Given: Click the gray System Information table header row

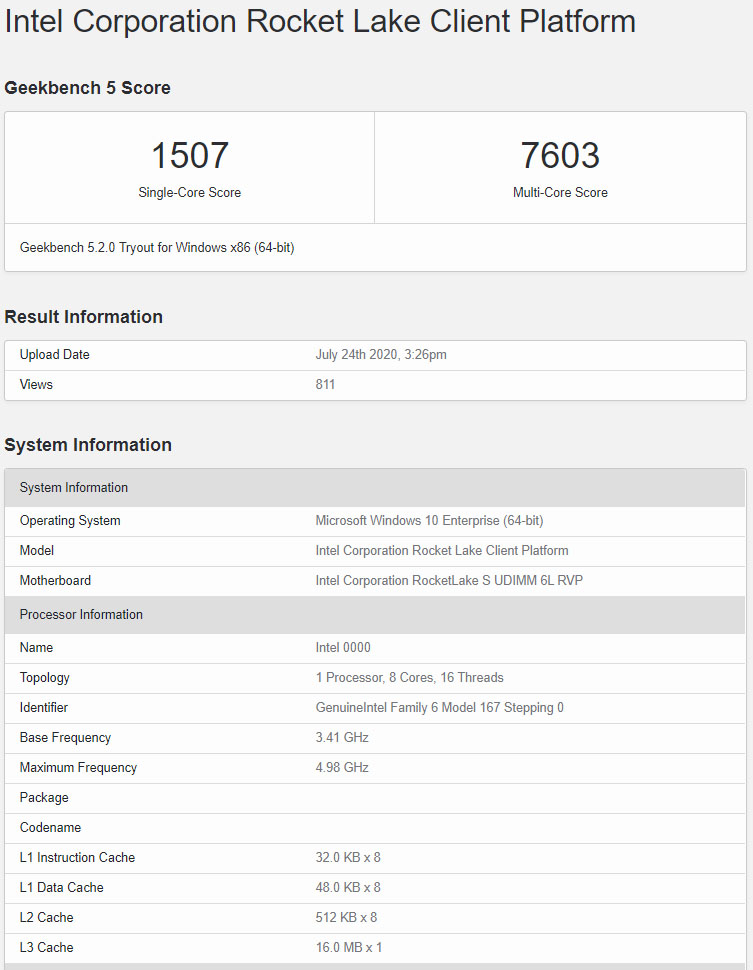Looking at the screenshot, I should pyautogui.click(x=375, y=487).
